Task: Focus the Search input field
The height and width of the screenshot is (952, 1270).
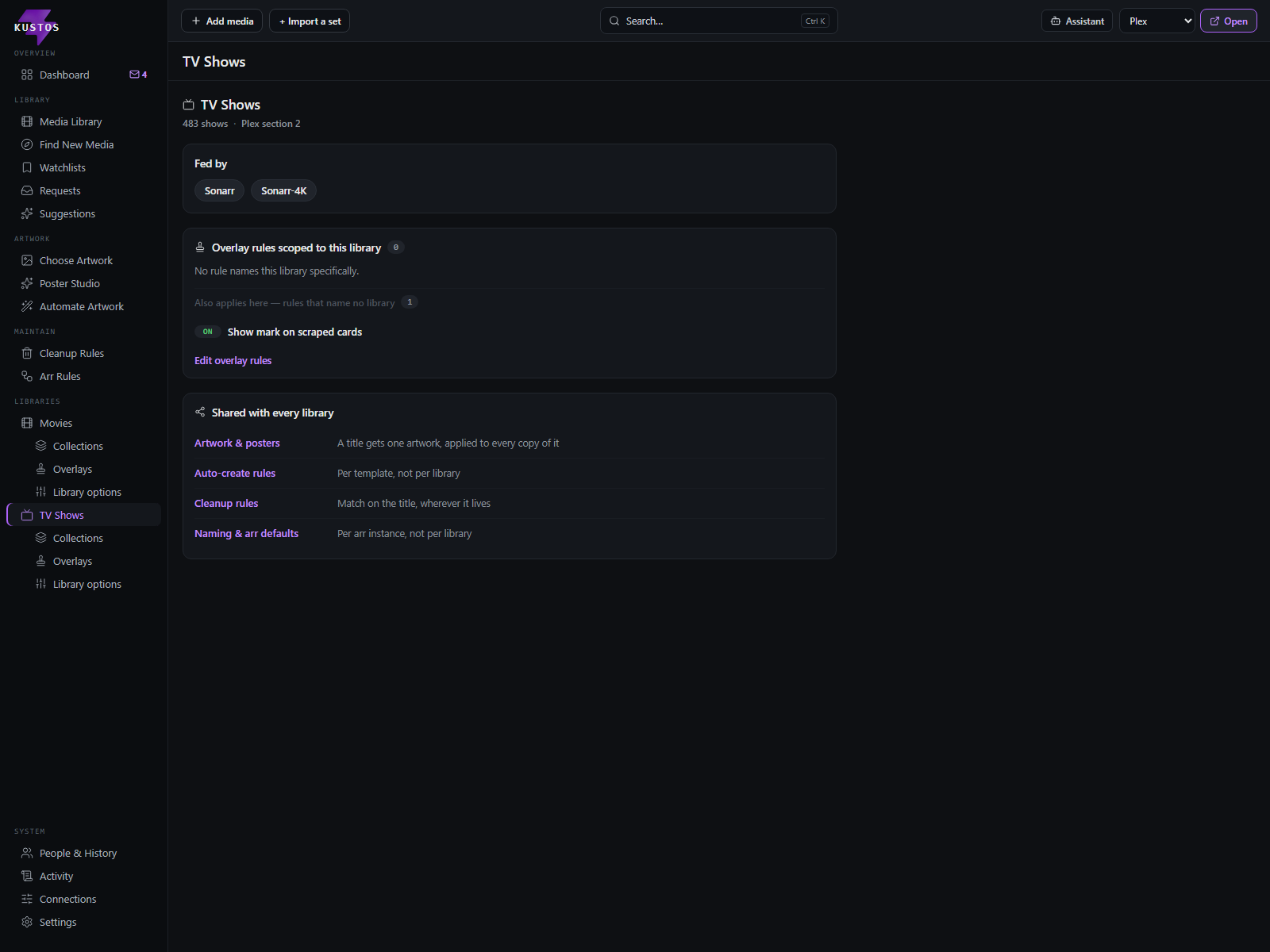Action: [x=719, y=21]
